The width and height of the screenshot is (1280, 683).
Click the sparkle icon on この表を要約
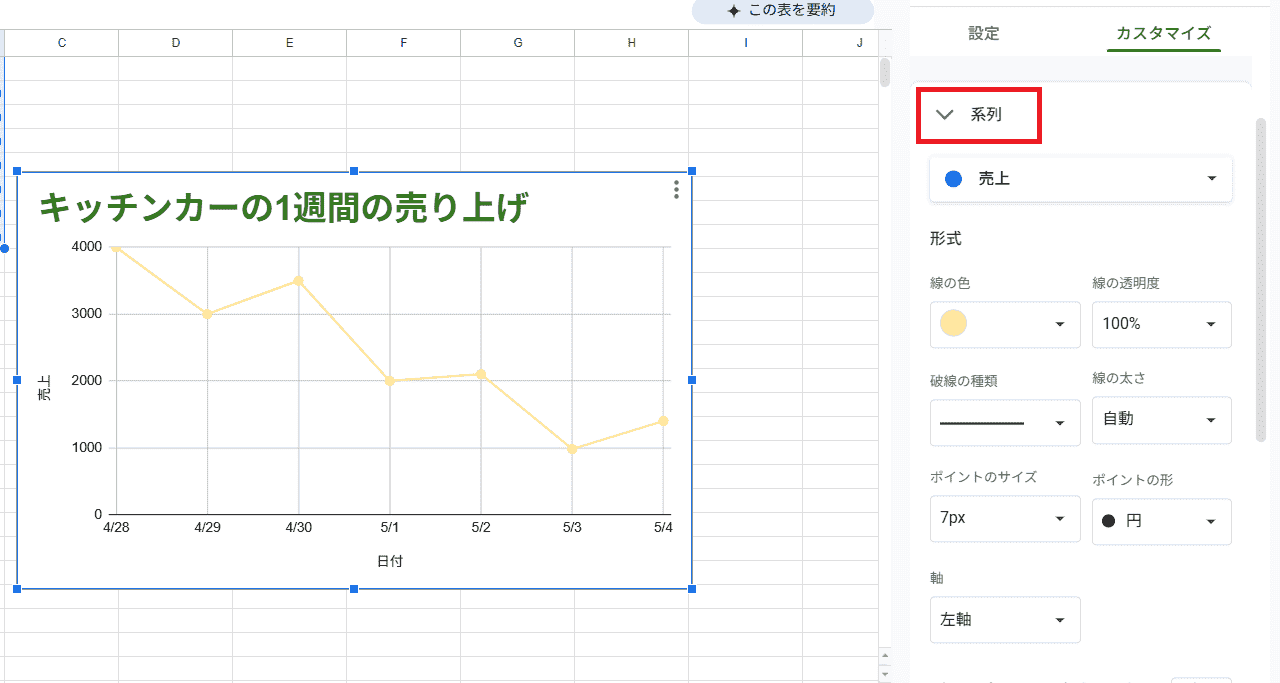(x=734, y=11)
